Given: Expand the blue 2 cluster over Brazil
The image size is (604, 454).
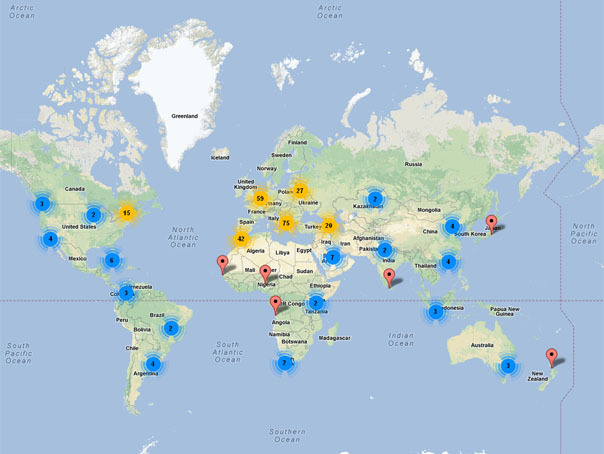Looking at the screenshot, I should pos(171,327).
